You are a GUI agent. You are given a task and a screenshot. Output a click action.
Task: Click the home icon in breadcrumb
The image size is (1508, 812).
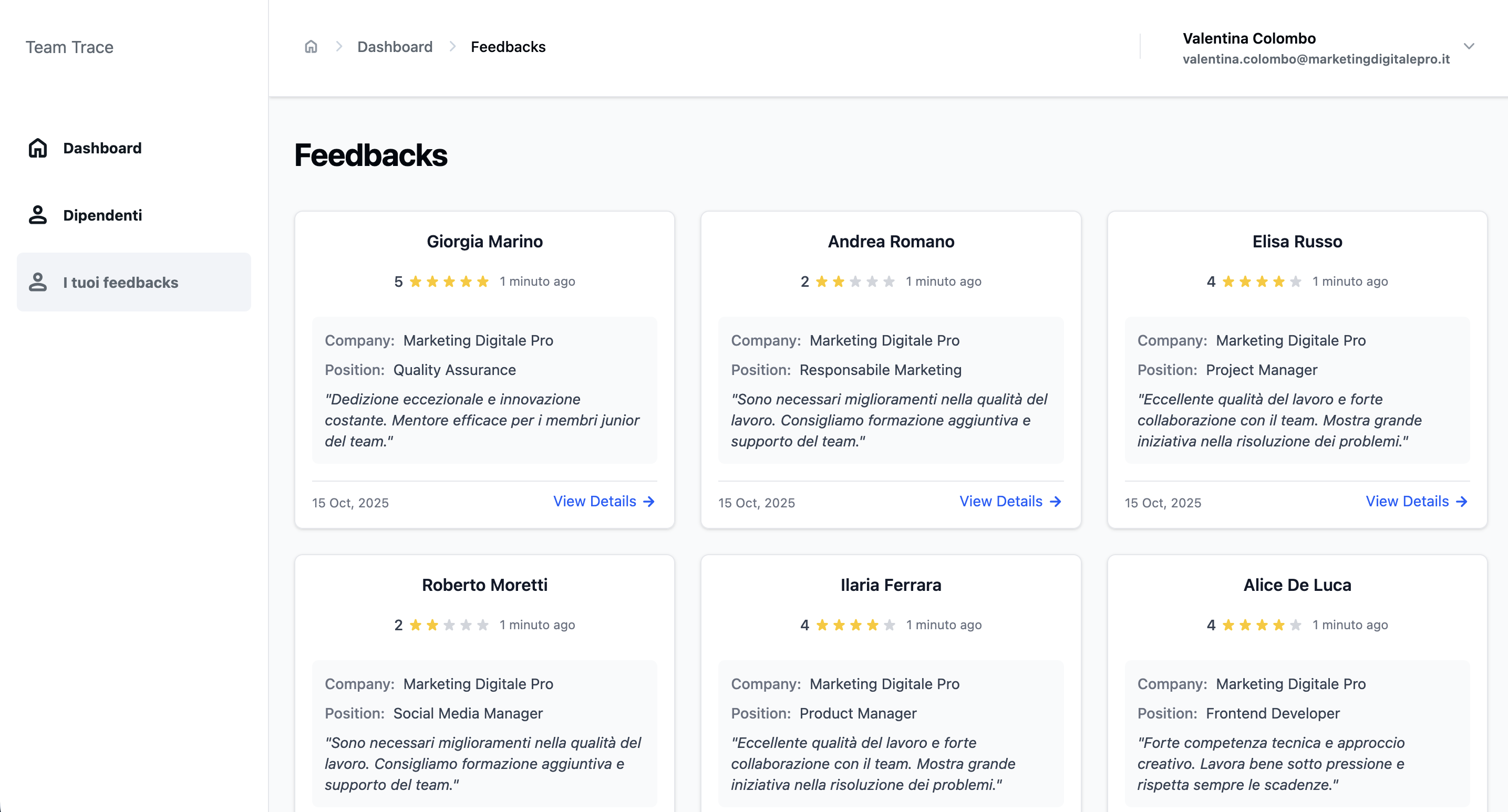point(311,47)
